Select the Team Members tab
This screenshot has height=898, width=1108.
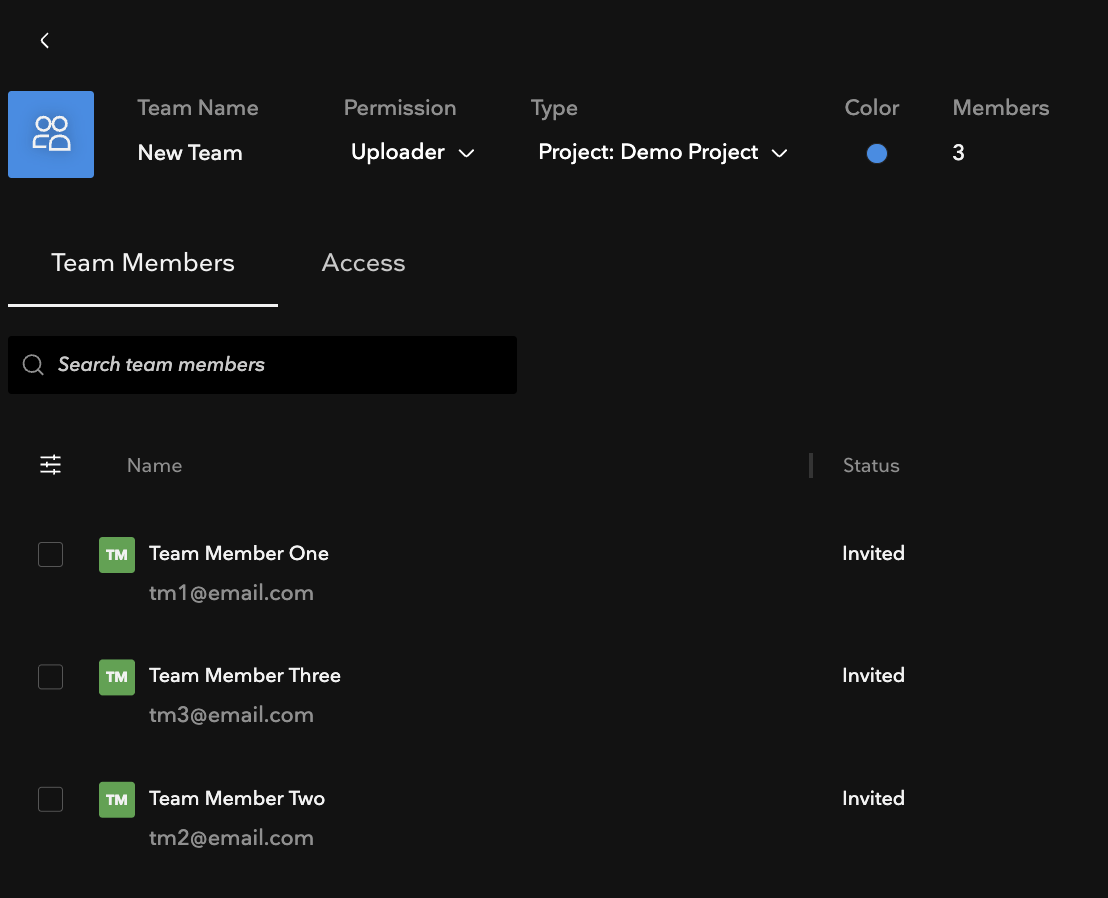[x=143, y=263]
